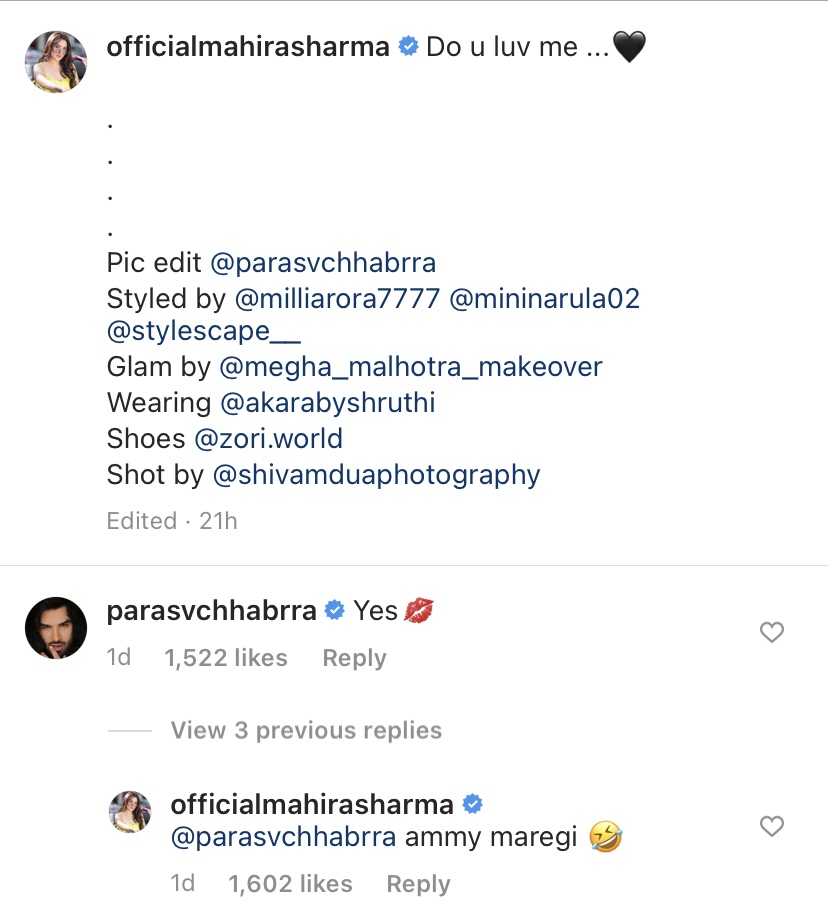
Task: Like the "ammy maregi" reply
Action: pyautogui.click(x=771, y=826)
